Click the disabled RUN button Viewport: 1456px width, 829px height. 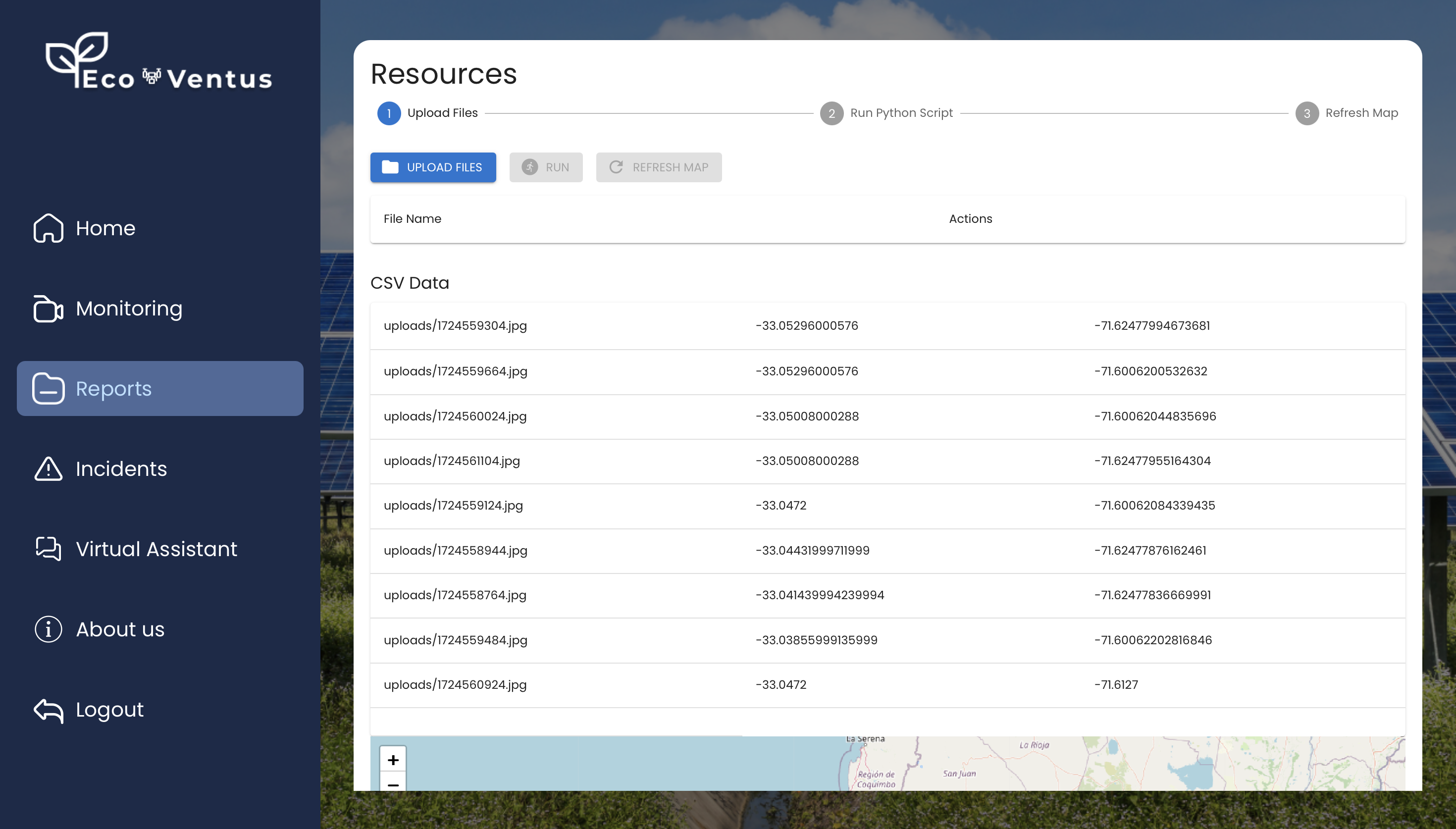[545, 167]
